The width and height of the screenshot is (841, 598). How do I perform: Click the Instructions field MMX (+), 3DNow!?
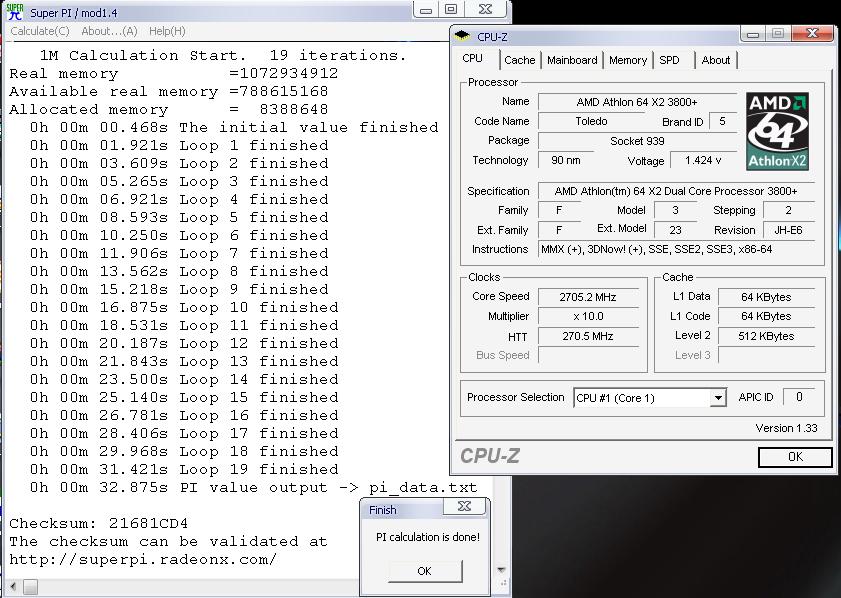click(676, 249)
